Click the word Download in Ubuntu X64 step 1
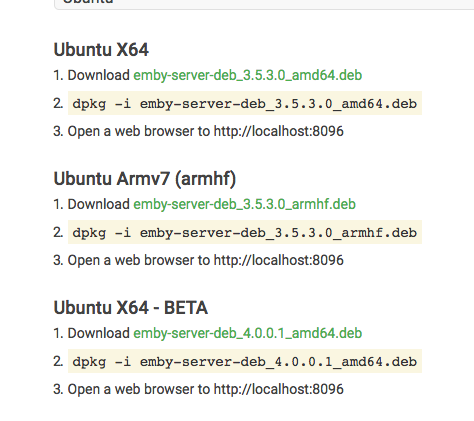The image size is (474, 421). coord(99,75)
